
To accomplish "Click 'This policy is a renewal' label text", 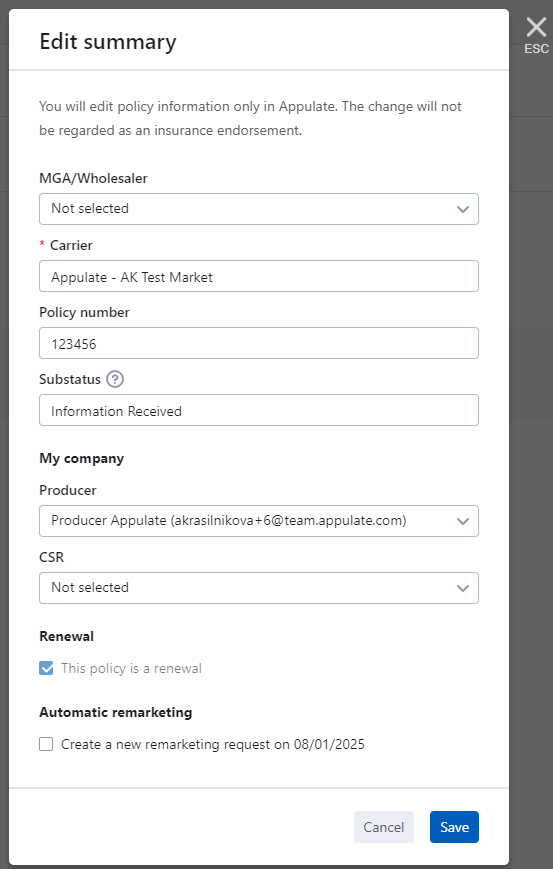I will coord(131,668).
